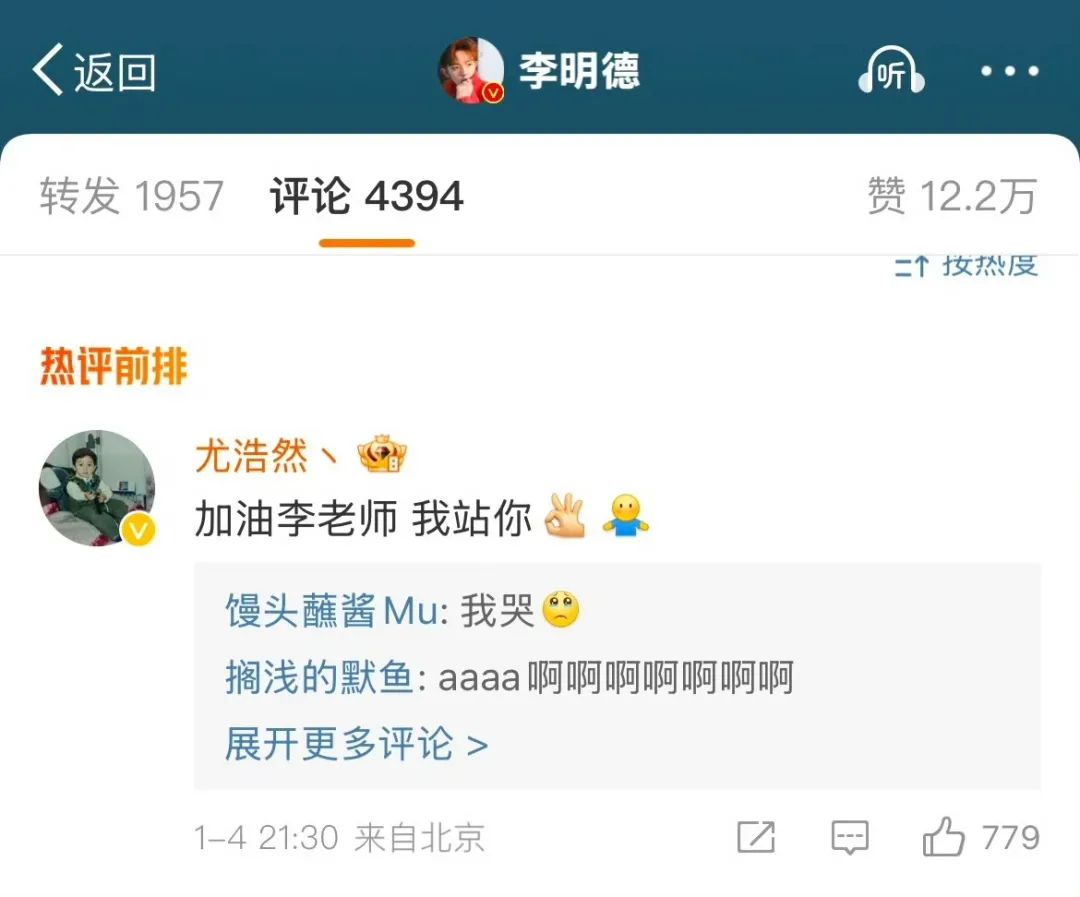Click the verified badge on 李明德 avatar

click(493, 92)
